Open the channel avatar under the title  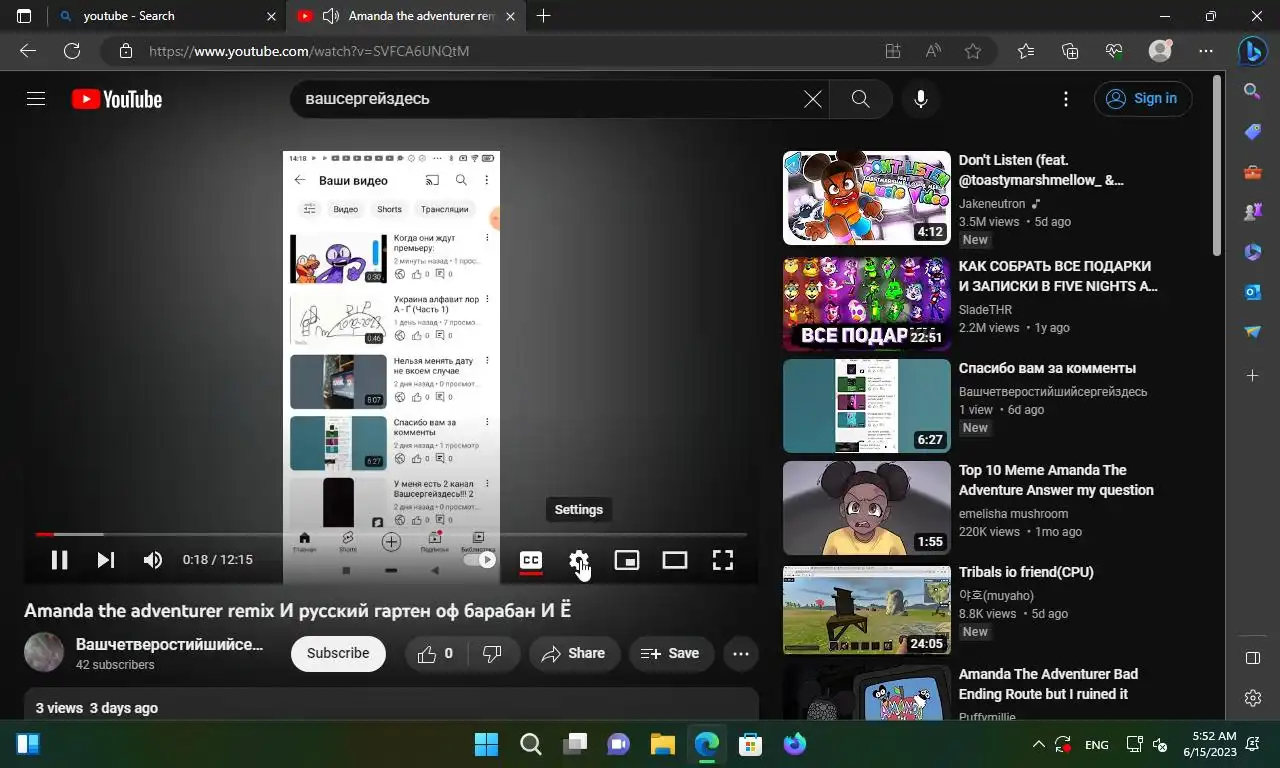tap(44, 653)
